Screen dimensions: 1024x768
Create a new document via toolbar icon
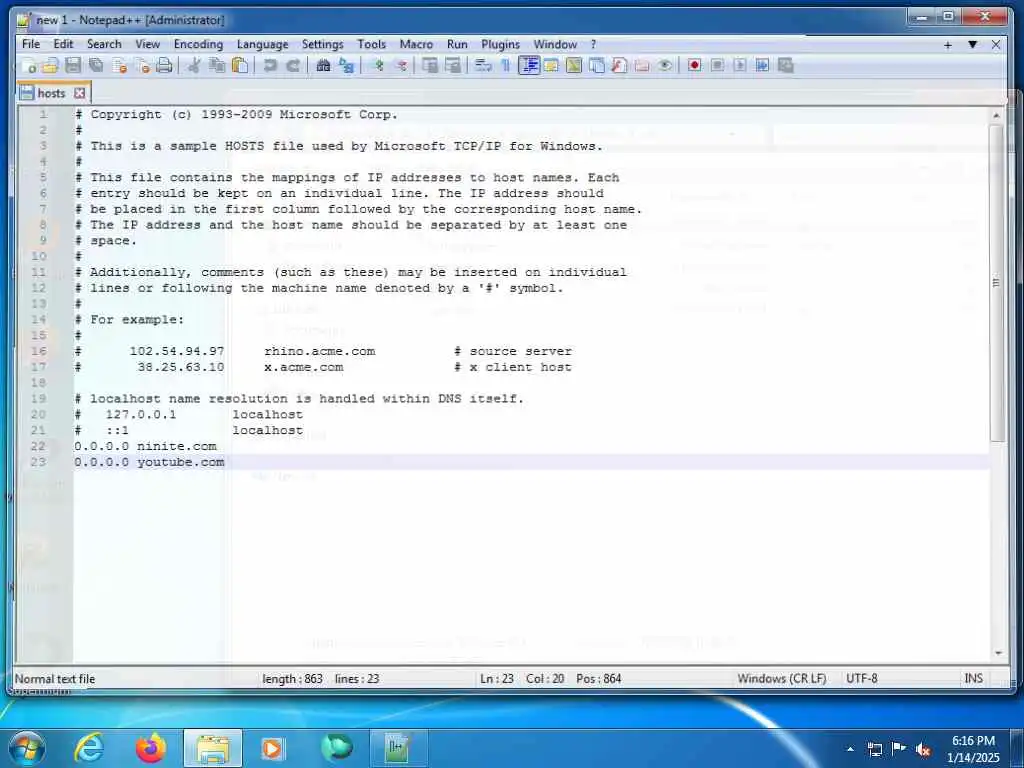(29, 65)
